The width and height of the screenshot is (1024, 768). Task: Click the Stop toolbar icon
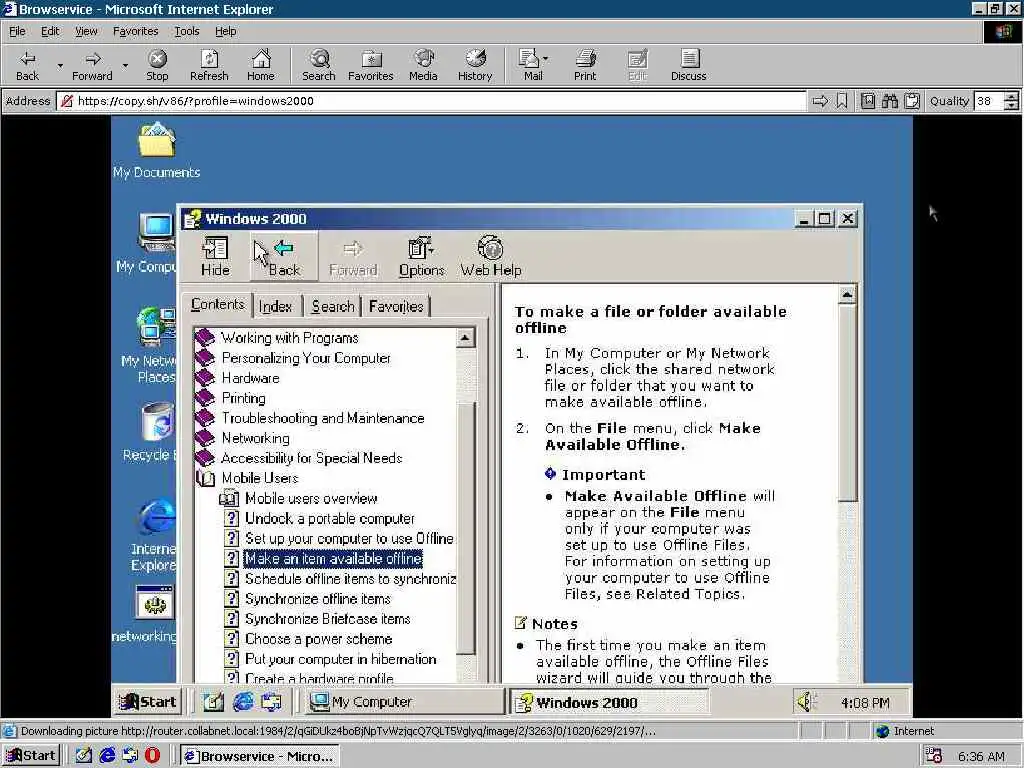coord(157,65)
